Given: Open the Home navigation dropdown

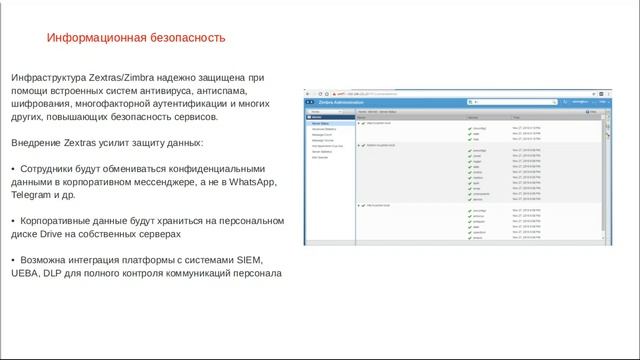Looking at the screenshot, I should pyautogui.click(x=325, y=112).
